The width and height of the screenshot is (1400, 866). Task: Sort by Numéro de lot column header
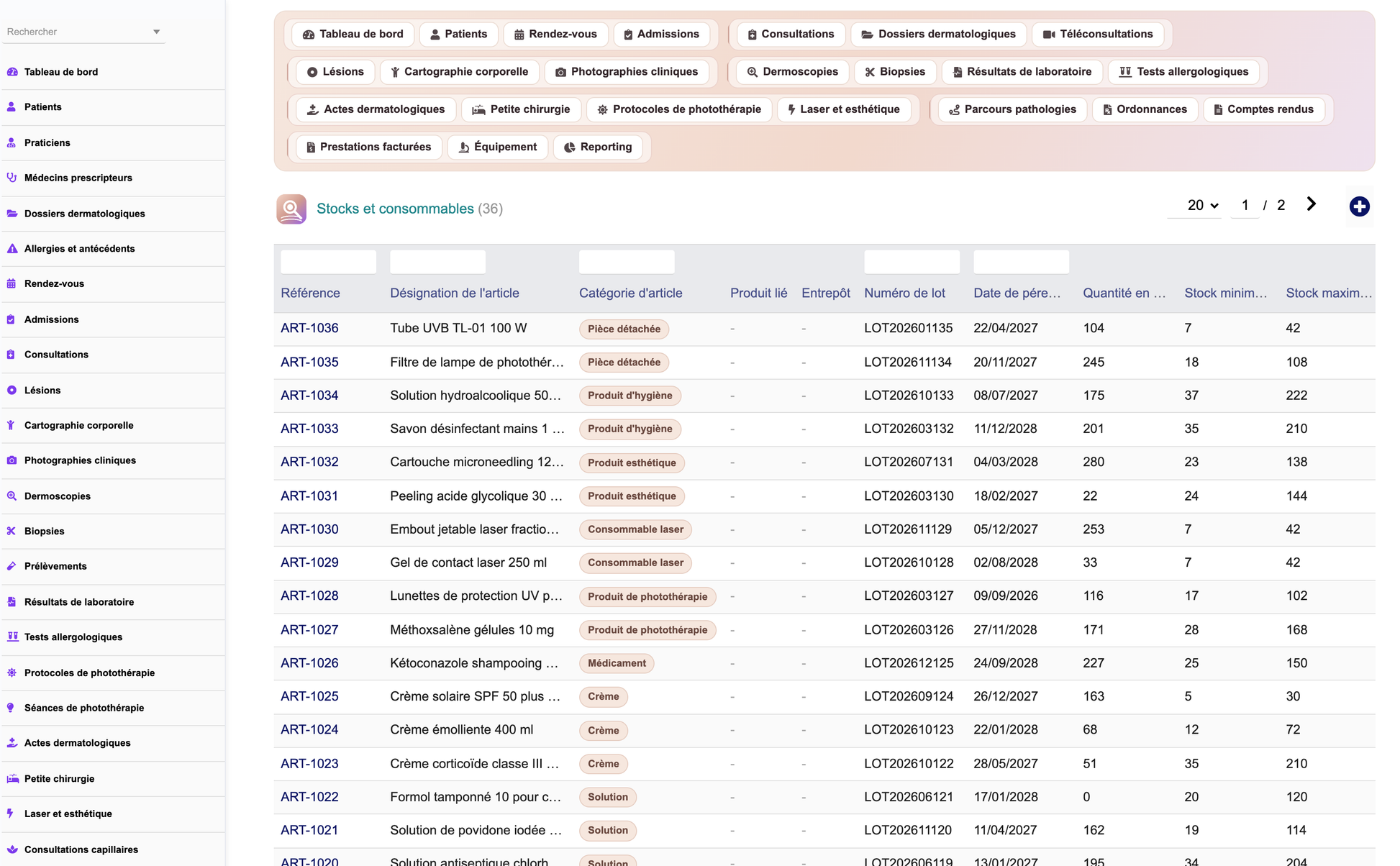[x=904, y=293]
